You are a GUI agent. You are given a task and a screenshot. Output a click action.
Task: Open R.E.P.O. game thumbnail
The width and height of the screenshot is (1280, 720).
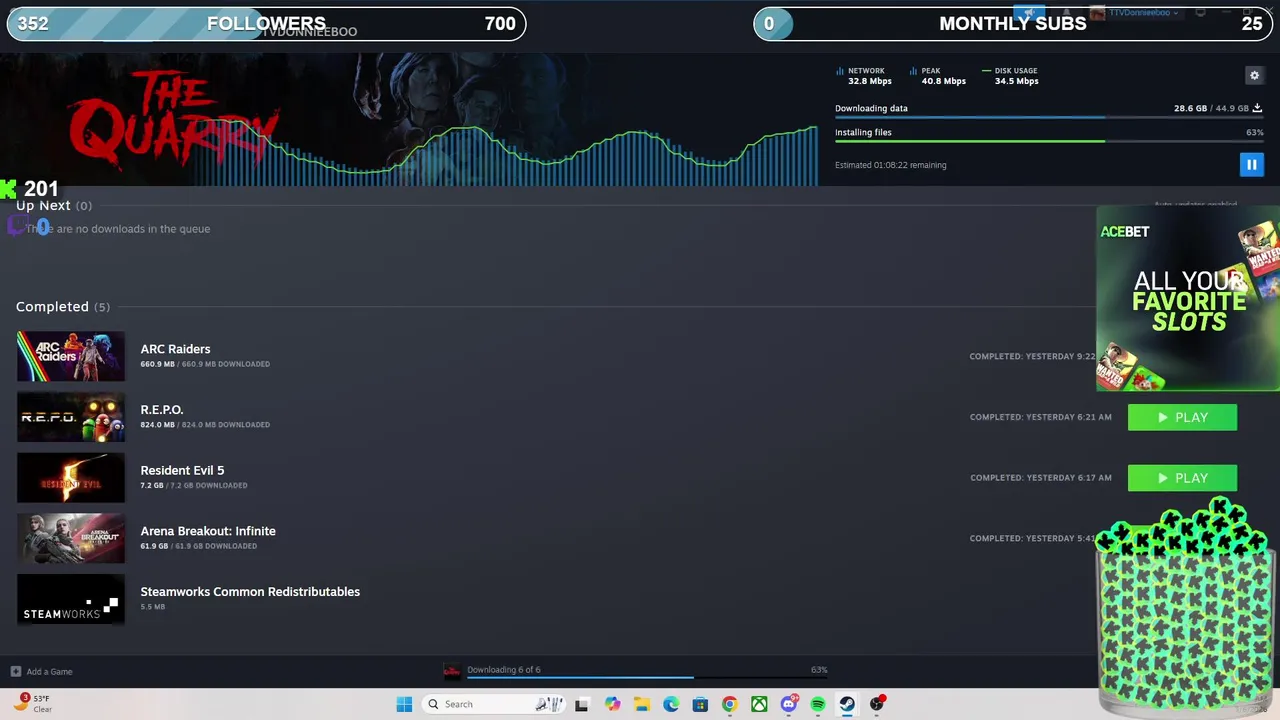click(x=71, y=417)
